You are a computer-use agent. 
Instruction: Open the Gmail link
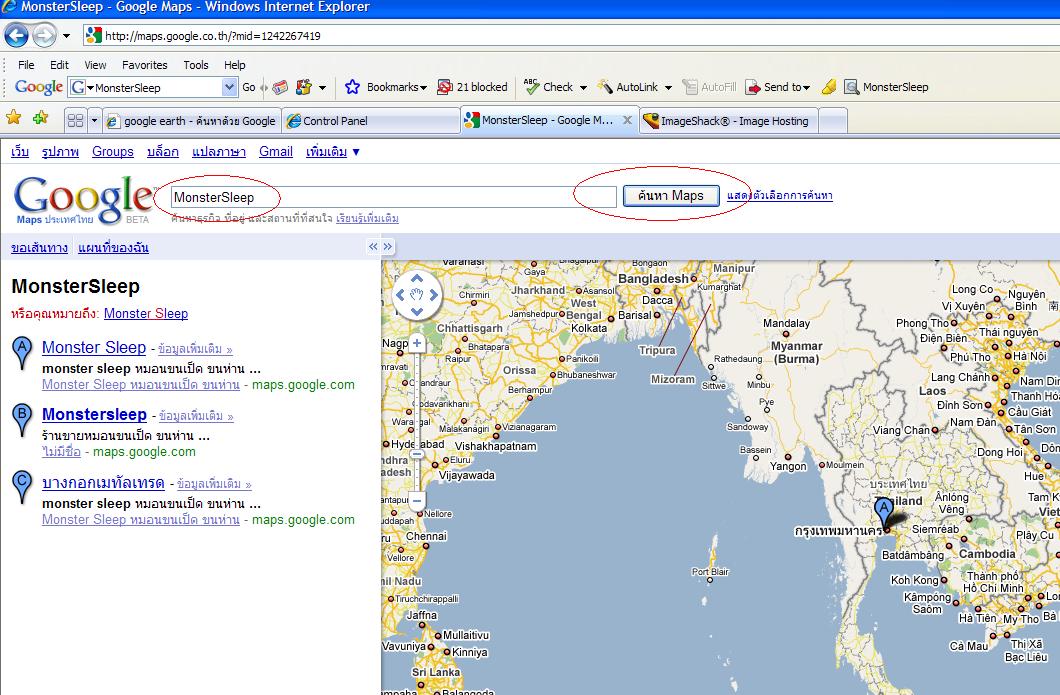click(276, 151)
